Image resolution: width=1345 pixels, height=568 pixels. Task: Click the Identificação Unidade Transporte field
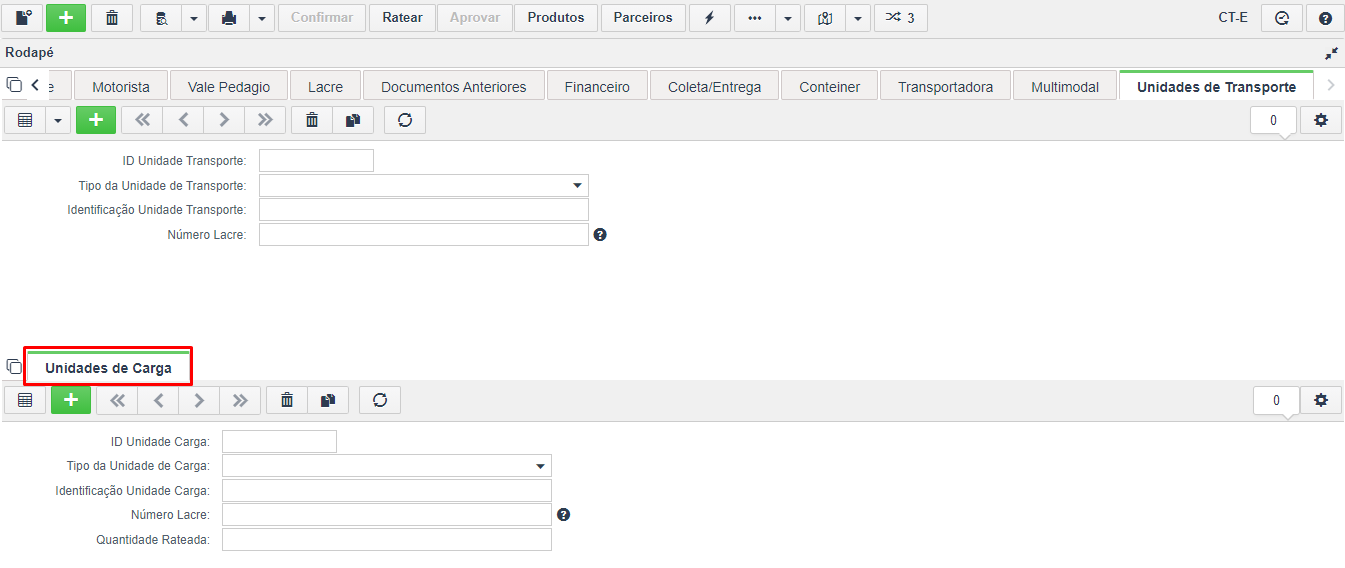pyautogui.click(x=424, y=210)
